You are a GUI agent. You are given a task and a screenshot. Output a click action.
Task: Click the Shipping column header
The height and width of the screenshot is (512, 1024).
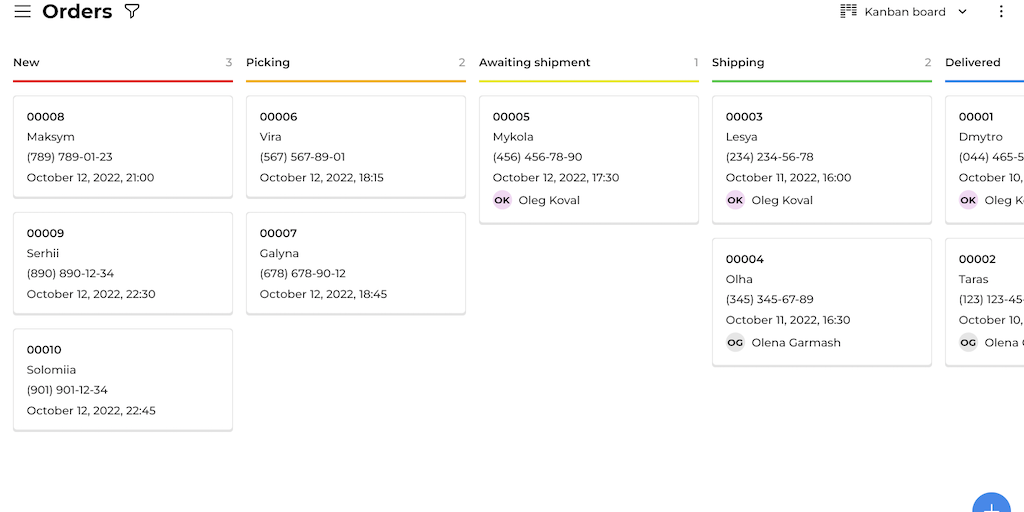tap(738, 62)
